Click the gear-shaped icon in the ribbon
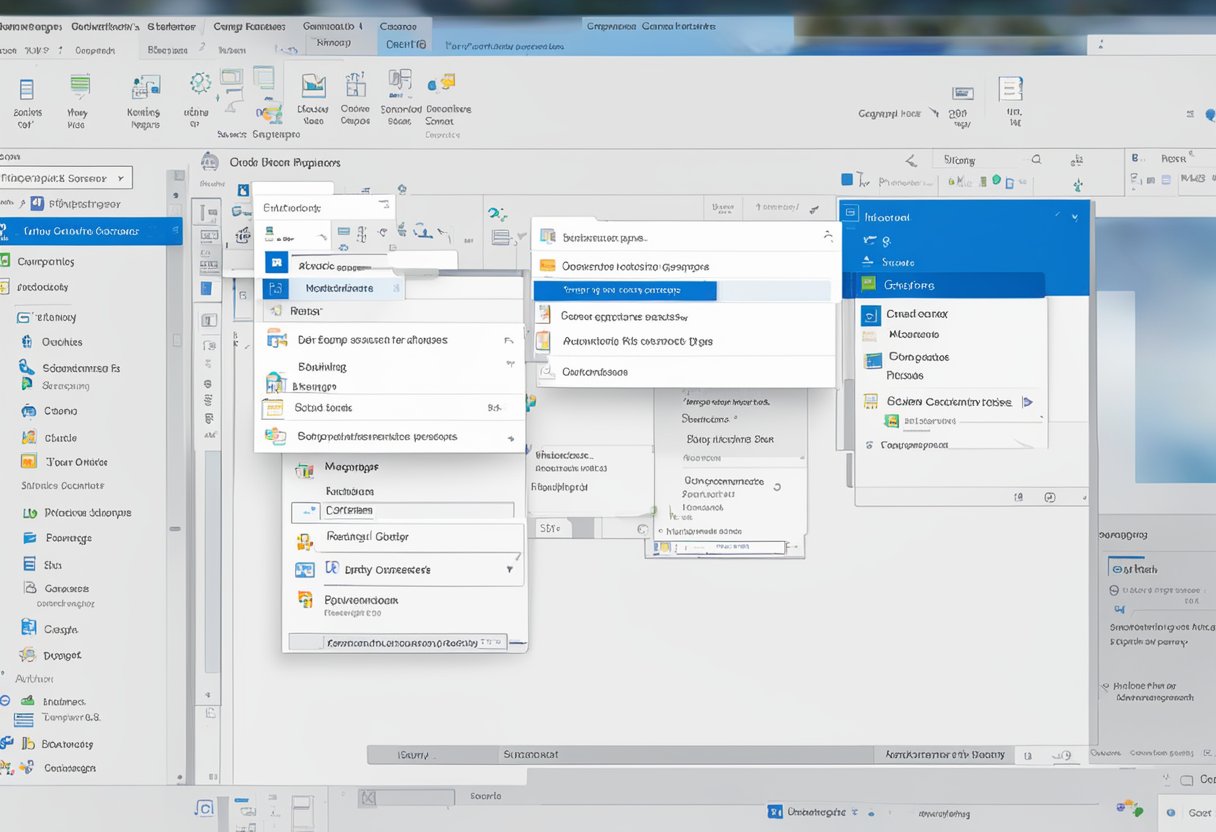This screenshot has width=1216, height=832. click(x=200, y=83)
